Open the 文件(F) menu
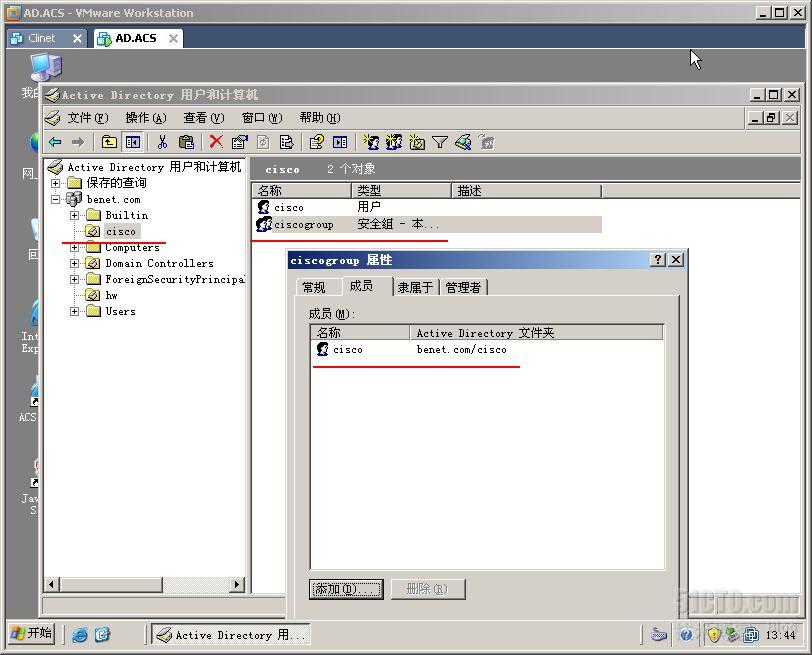This screenshot has width=812, height=655. click(88, 118)
